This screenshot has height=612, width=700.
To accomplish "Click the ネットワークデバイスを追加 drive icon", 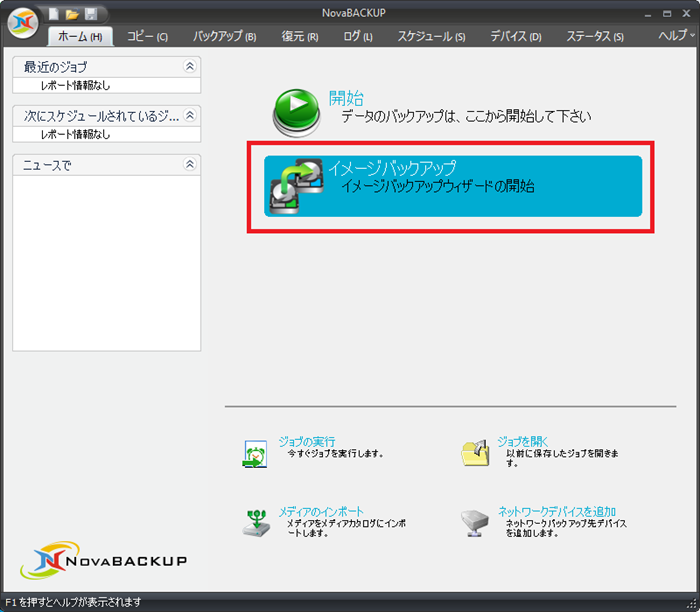I will click(475, 523).
